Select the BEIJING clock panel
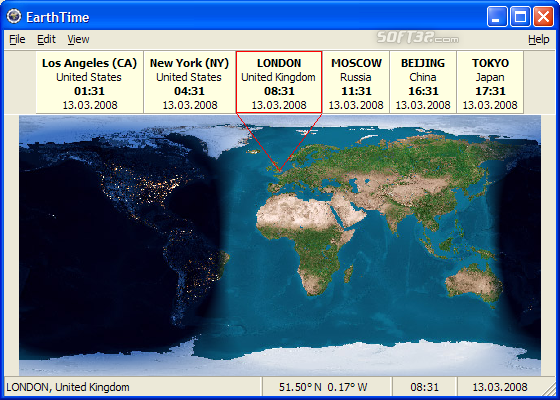 423,82
